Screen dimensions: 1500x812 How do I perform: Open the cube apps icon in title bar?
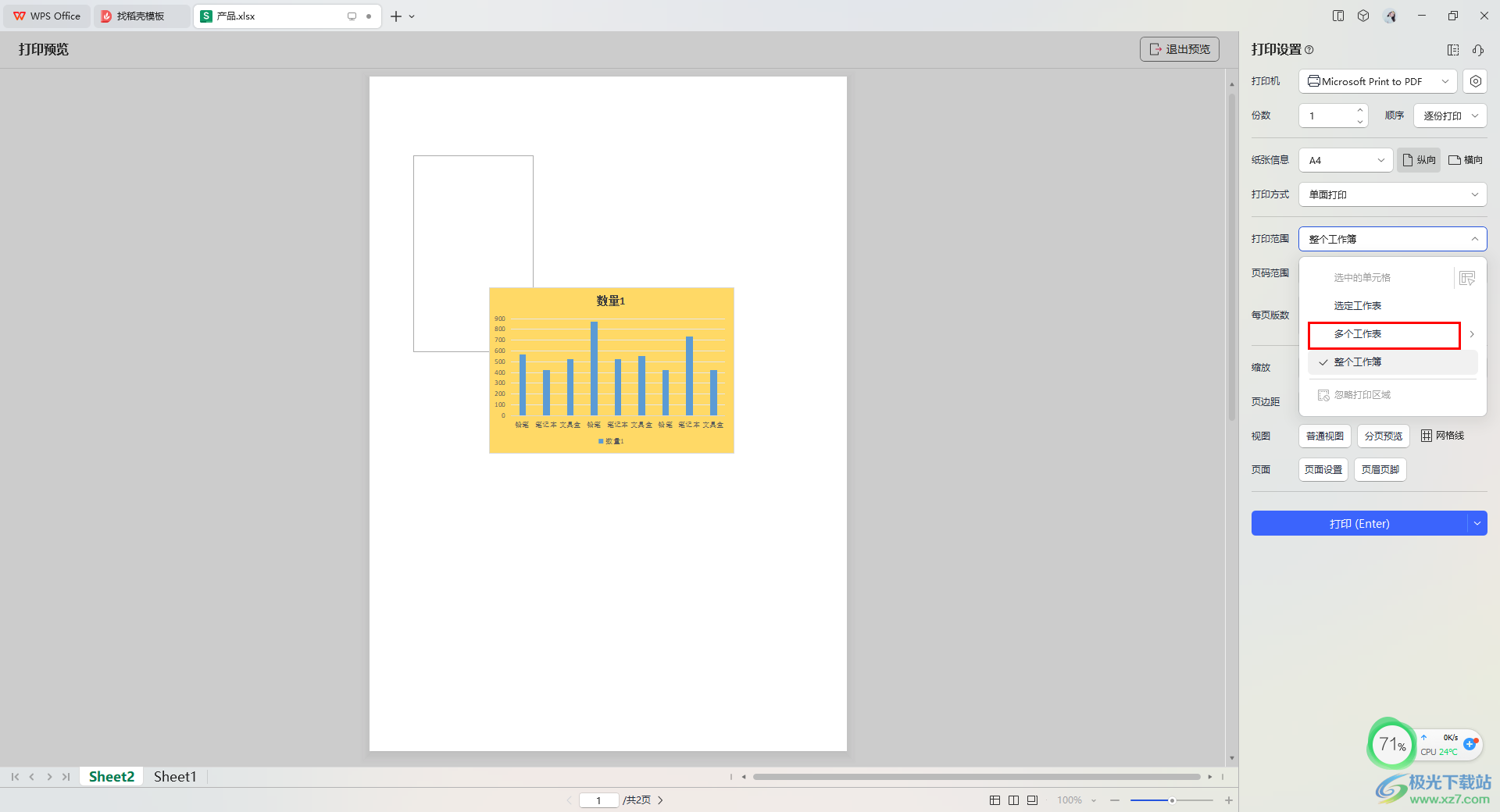pos(1363,16)
